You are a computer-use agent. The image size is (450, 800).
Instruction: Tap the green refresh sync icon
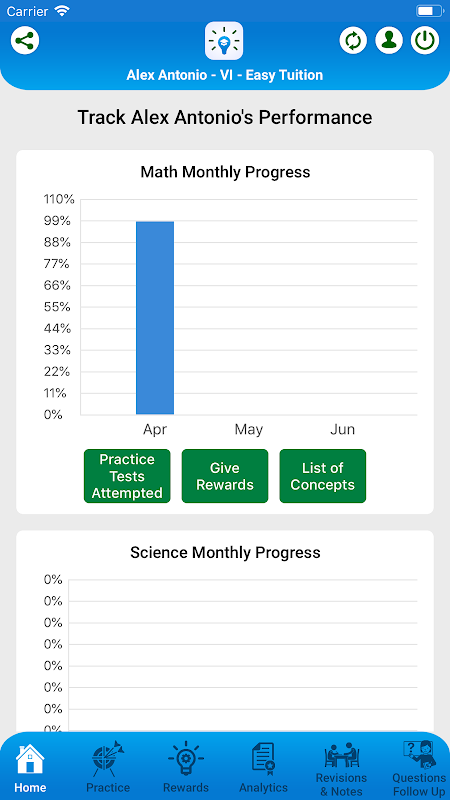pyautogui.click(x=354, y=40)
